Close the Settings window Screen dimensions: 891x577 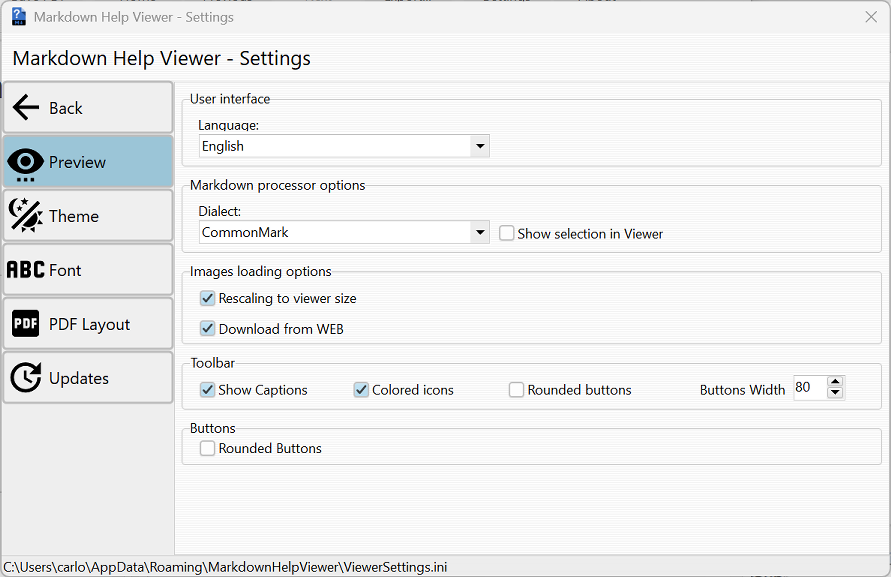pos(871,17)
